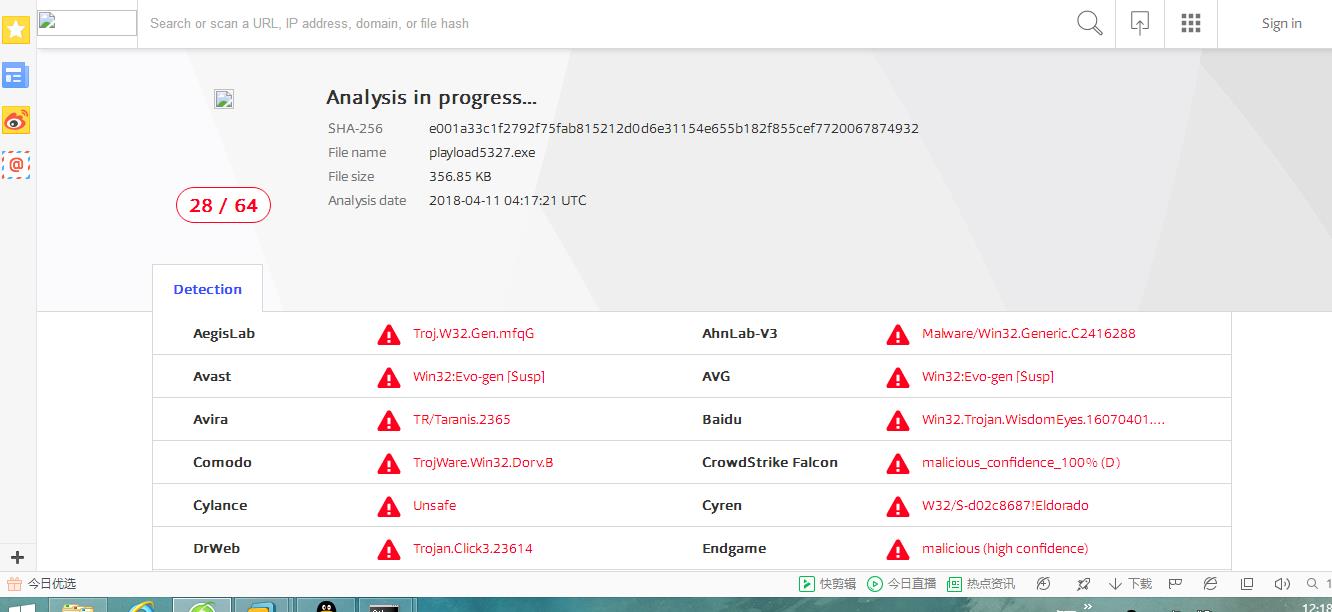Click the lightning accelerator status bar icon
The height and width of the screenshot is (612, 1332).
tap(1044, 583)
